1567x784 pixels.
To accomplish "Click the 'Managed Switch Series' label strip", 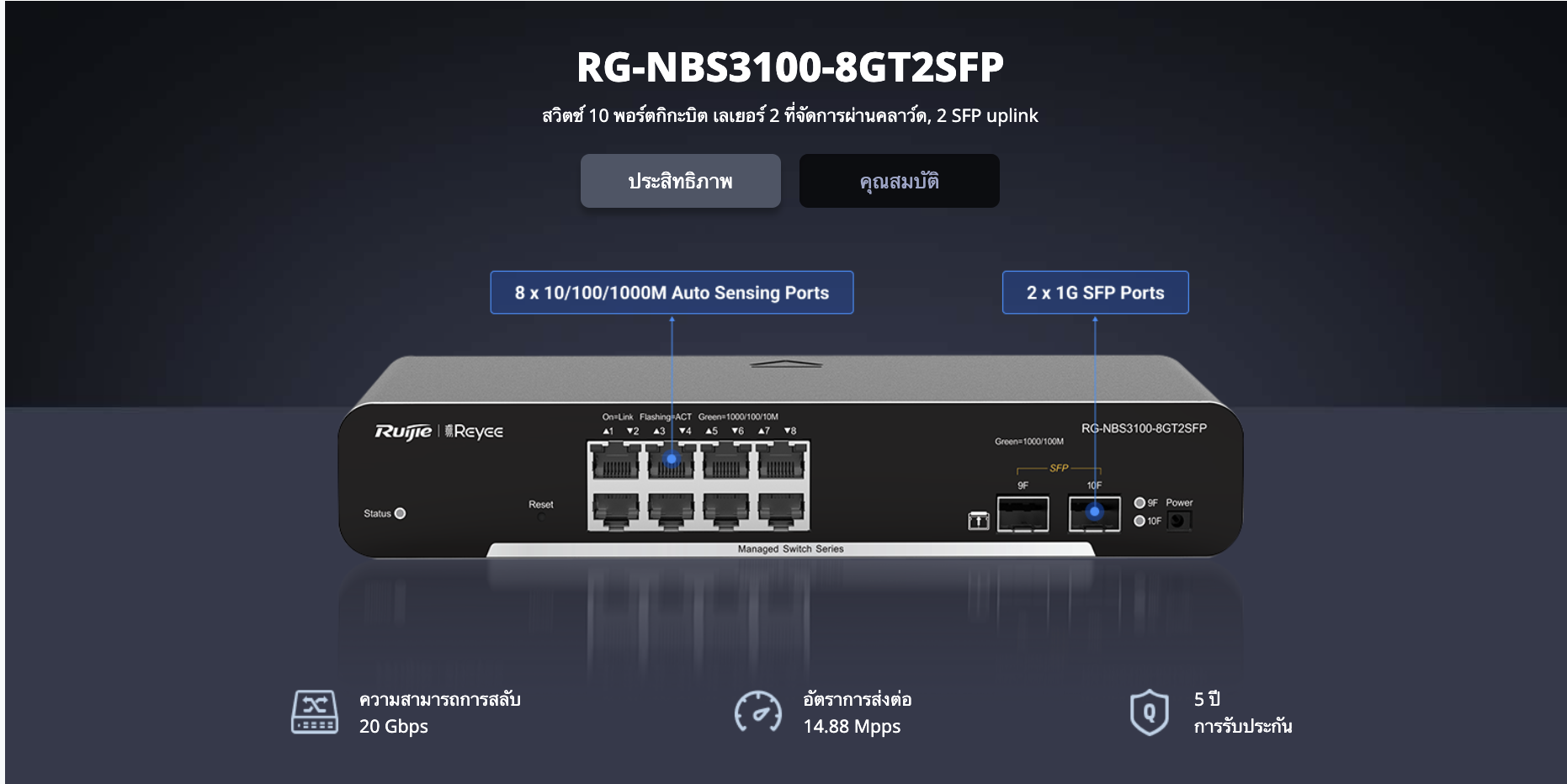I will point(790,549).
